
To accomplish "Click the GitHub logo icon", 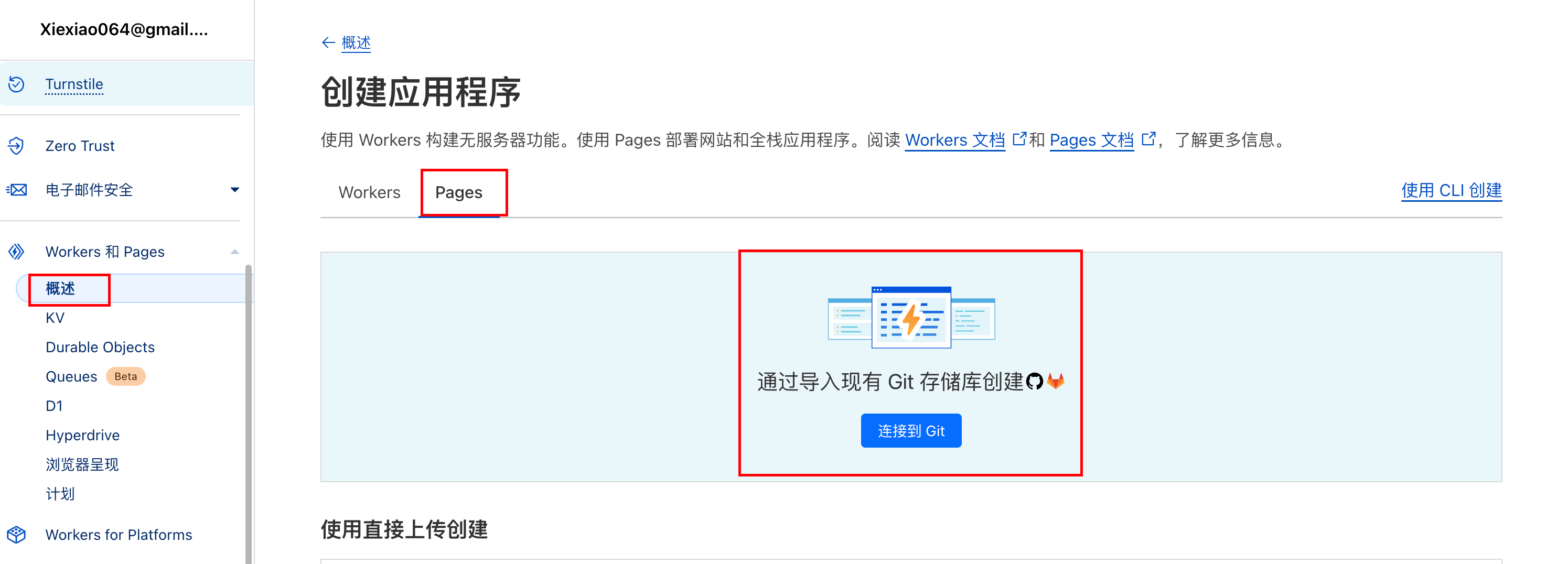I will point(1034,382).
